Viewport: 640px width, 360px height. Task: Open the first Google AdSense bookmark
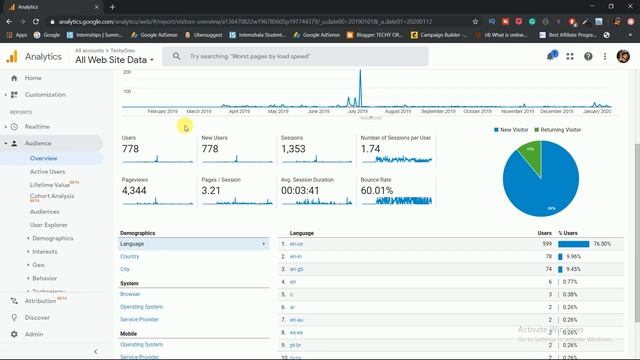[154, 35]
